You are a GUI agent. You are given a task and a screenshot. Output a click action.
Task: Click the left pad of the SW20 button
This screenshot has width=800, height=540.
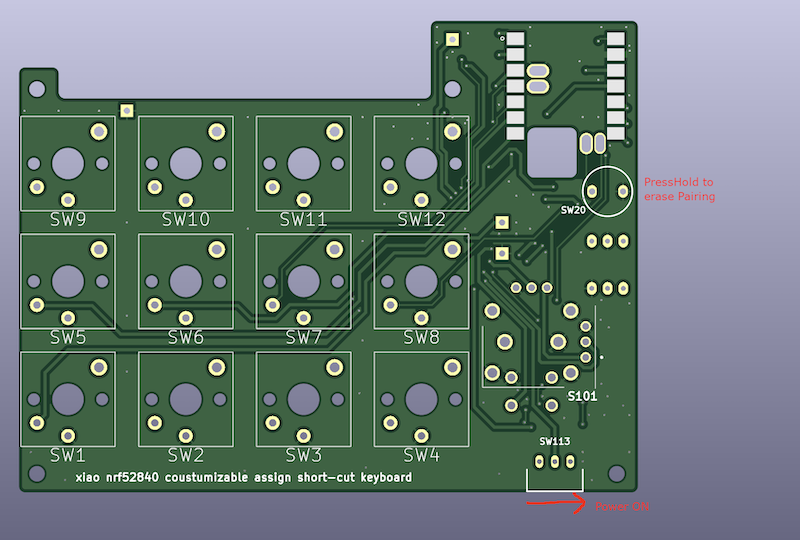tap(592, 192)
